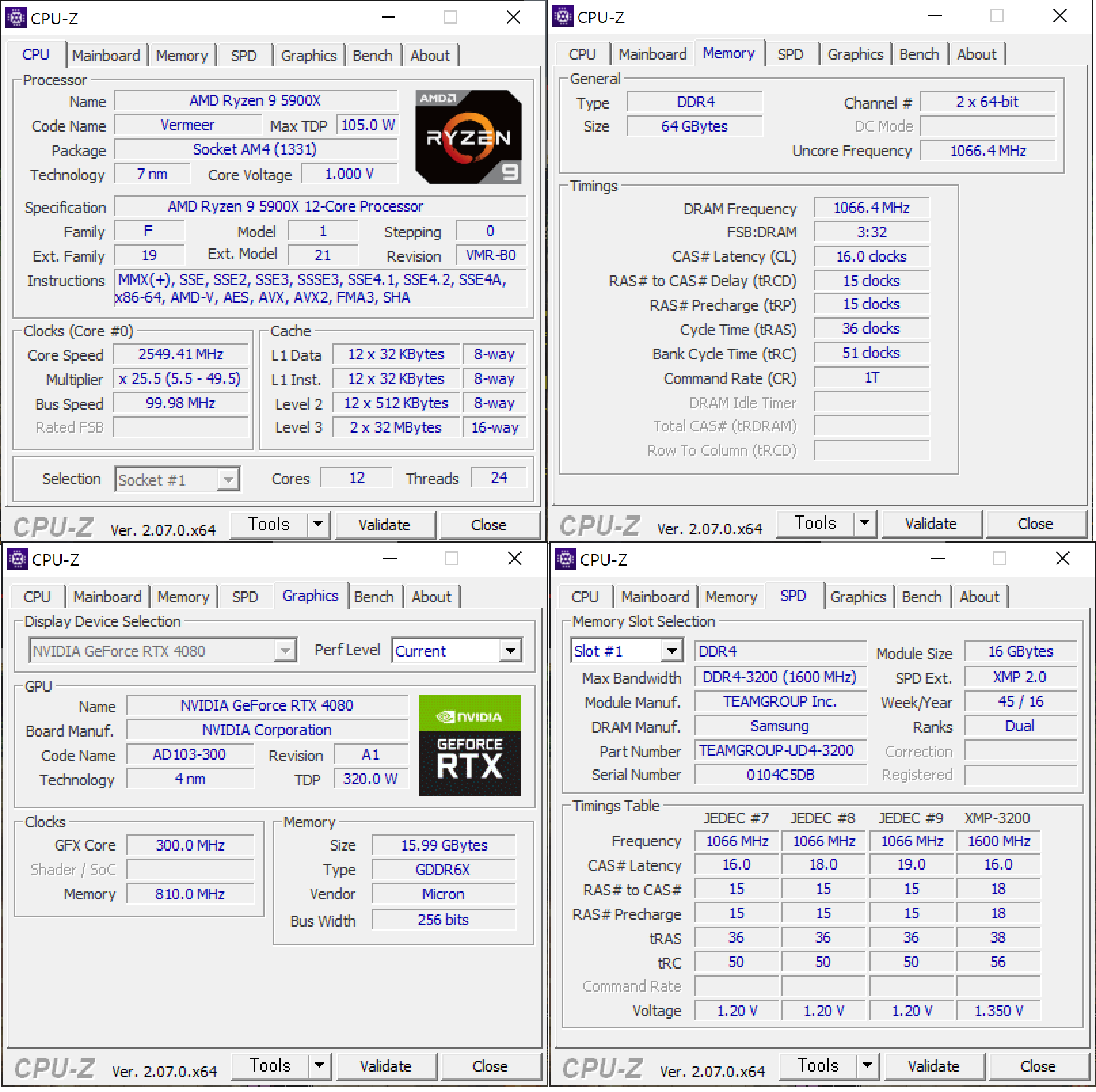Click the Part Number field TEAMGROUP-UD4-3200
The image size is (1096, 1092).
(x=780, y=750)
